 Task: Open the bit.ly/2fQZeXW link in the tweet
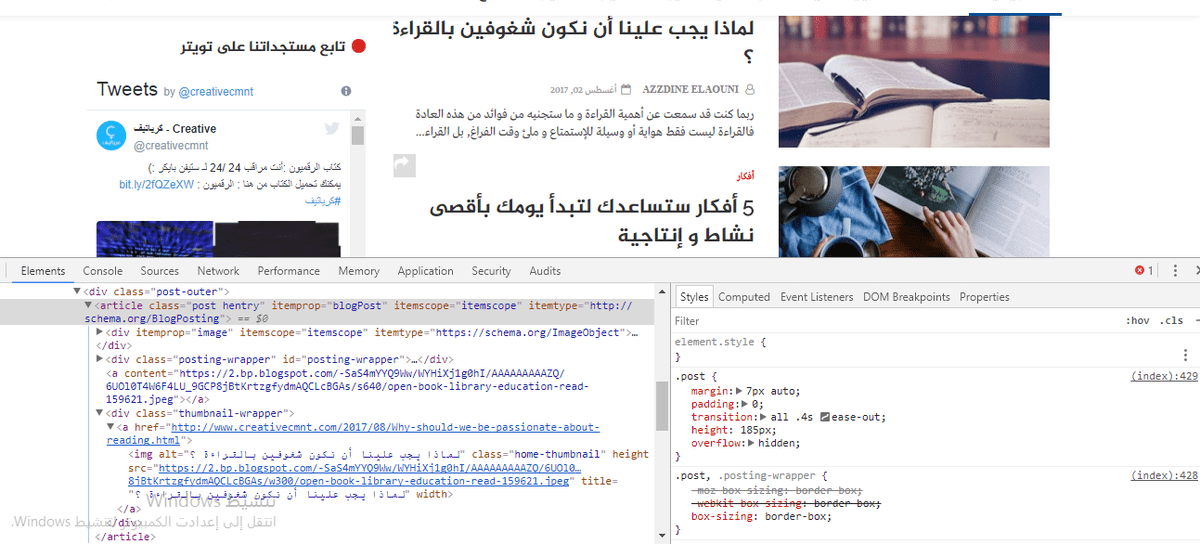pos(156,185)
